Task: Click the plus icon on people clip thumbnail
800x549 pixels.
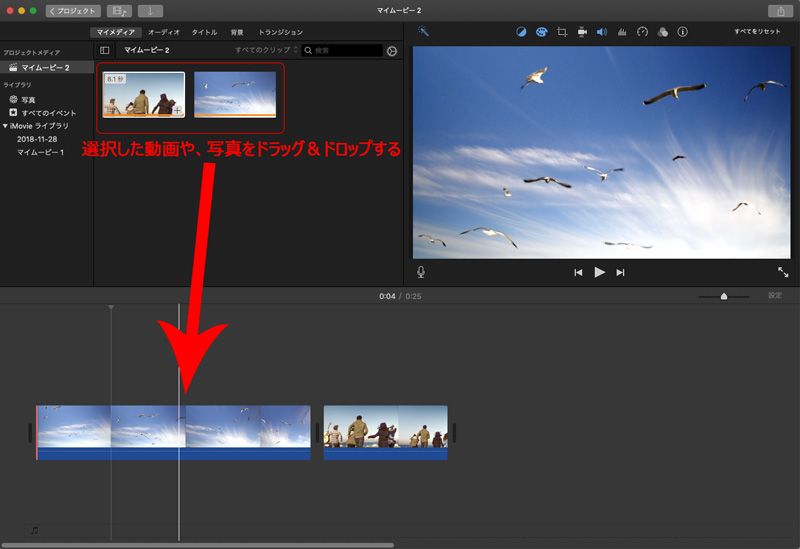Action: click(x=177, y=110)
